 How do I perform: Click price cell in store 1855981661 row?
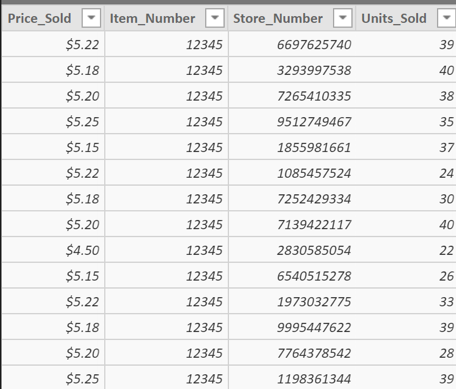[x=53, y=147]
